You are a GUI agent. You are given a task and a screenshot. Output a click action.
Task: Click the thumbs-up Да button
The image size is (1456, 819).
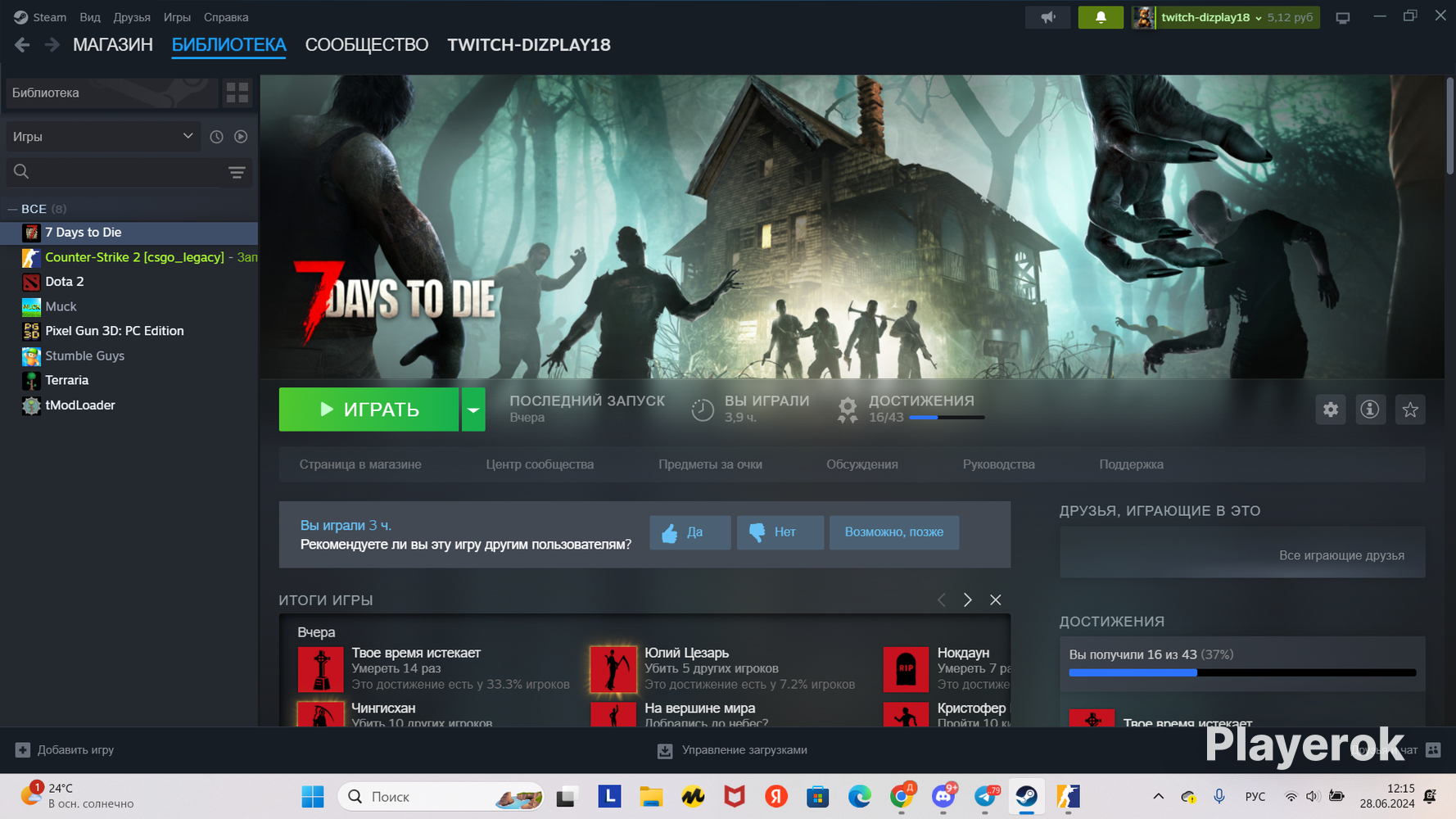tap(690, 532)
